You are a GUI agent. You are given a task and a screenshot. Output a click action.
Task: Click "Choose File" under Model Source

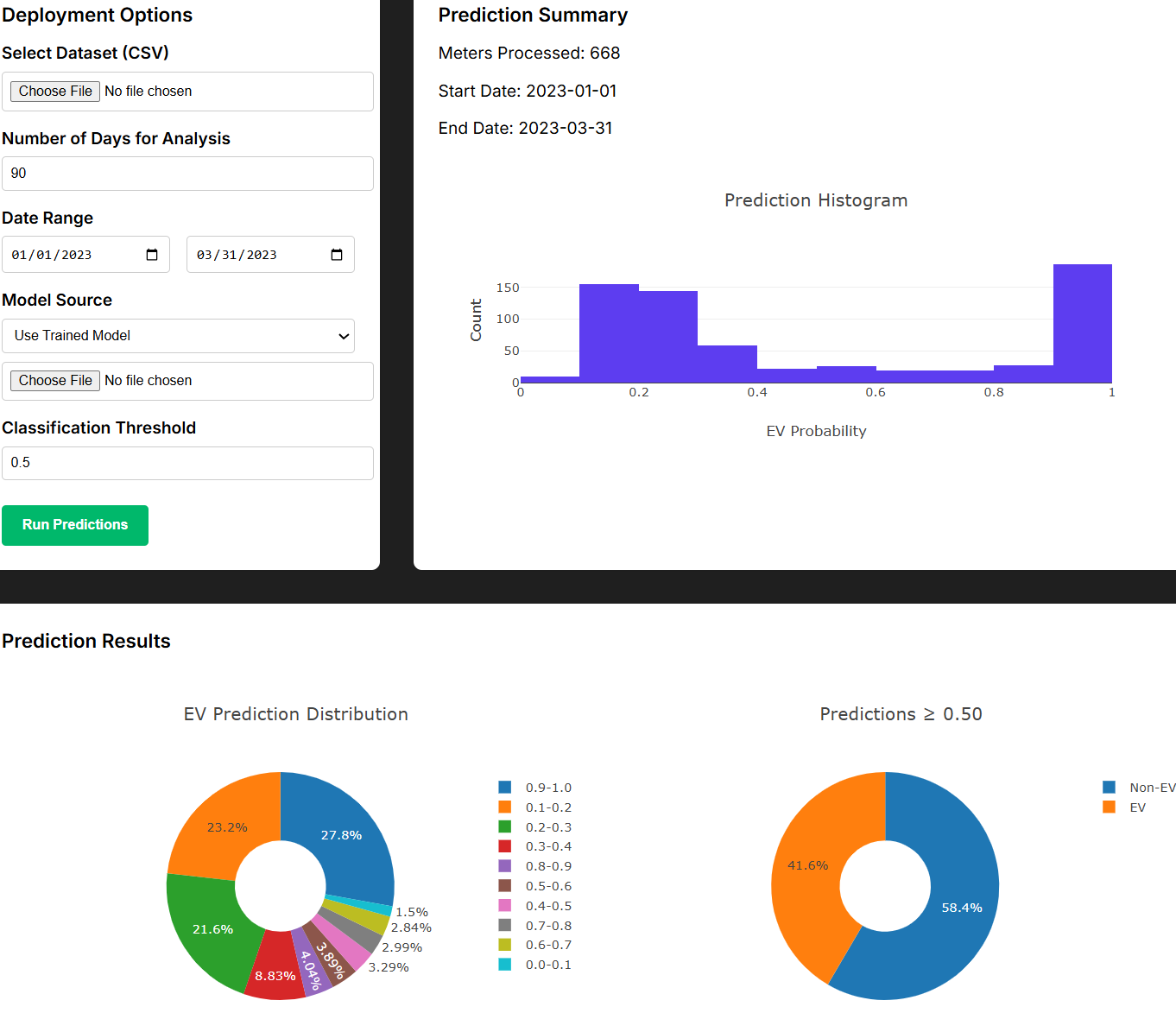coord(54,380)
